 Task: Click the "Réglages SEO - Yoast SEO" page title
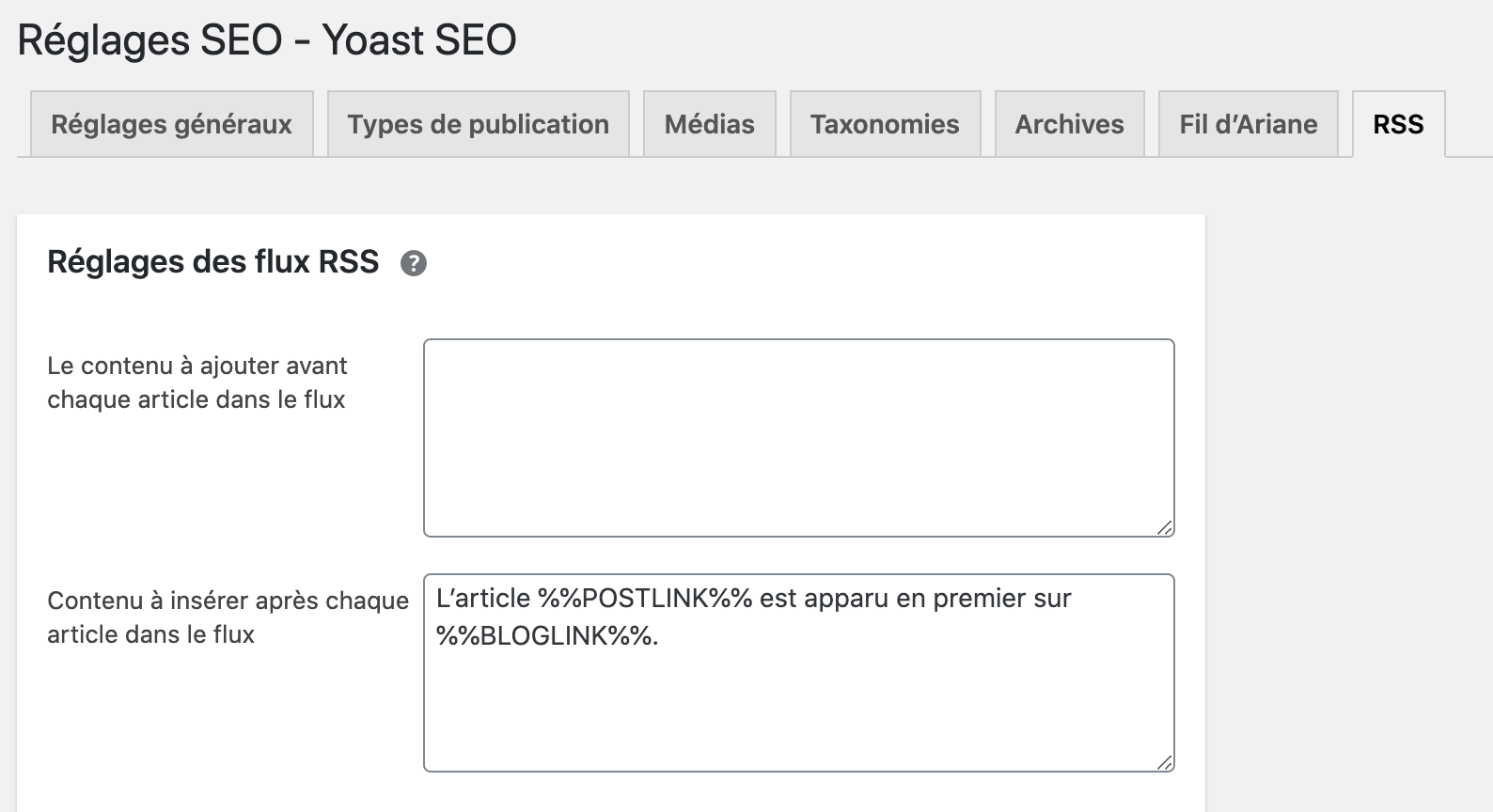coord(267,40)
